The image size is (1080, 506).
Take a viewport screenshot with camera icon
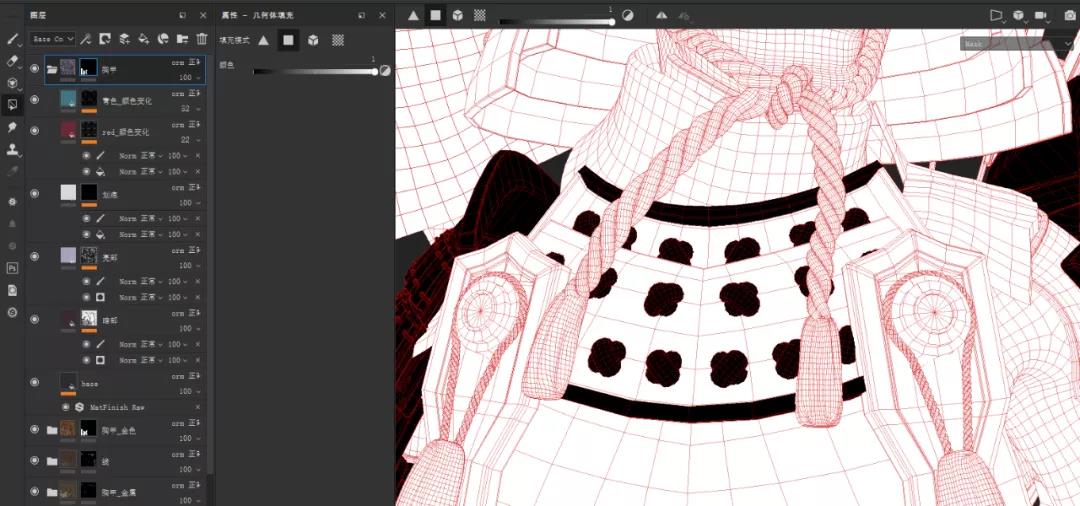click(x=1070, y=15)
